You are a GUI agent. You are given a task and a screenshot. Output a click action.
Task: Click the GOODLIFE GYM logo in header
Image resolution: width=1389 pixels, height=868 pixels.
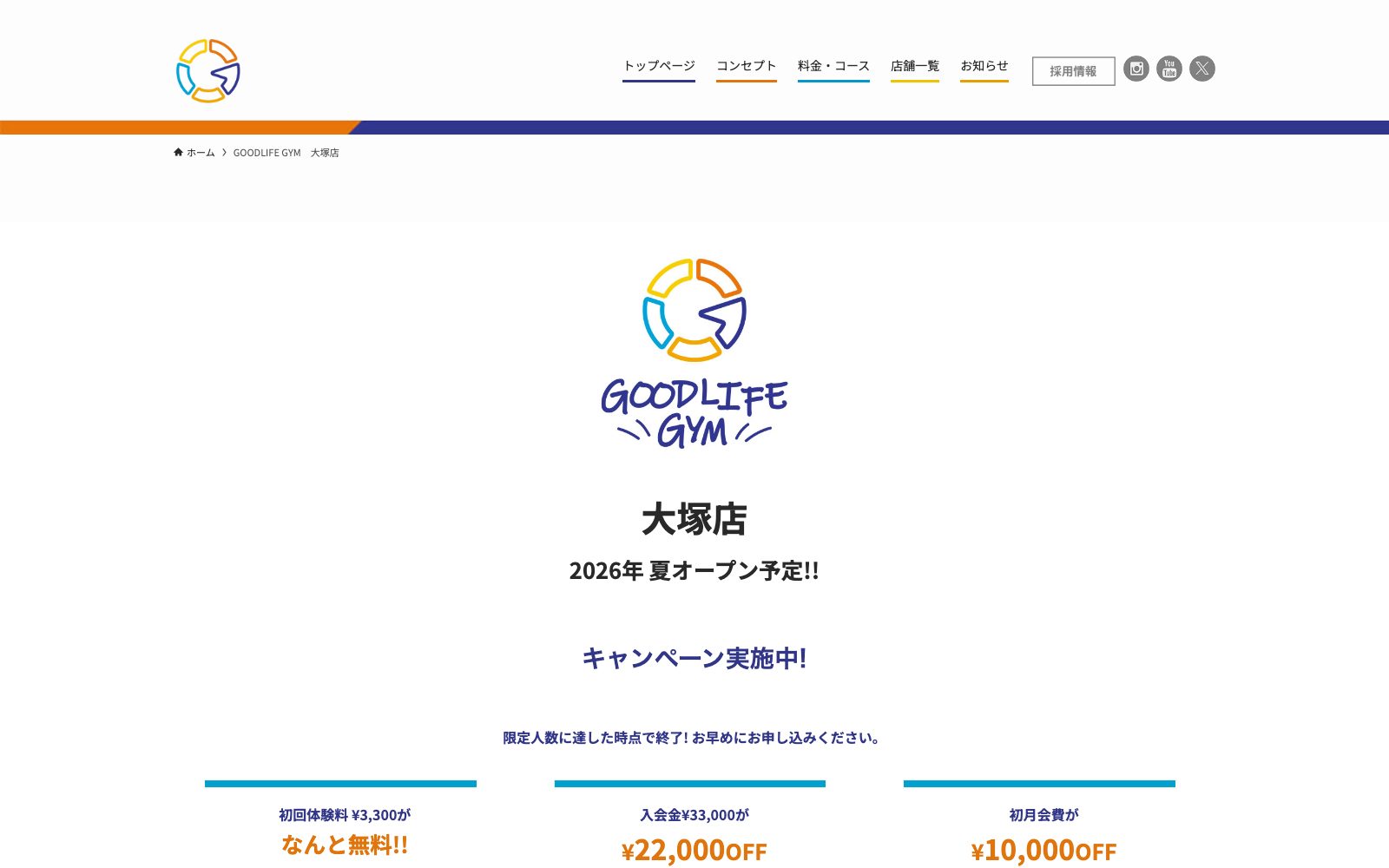(x=208, y=70)
